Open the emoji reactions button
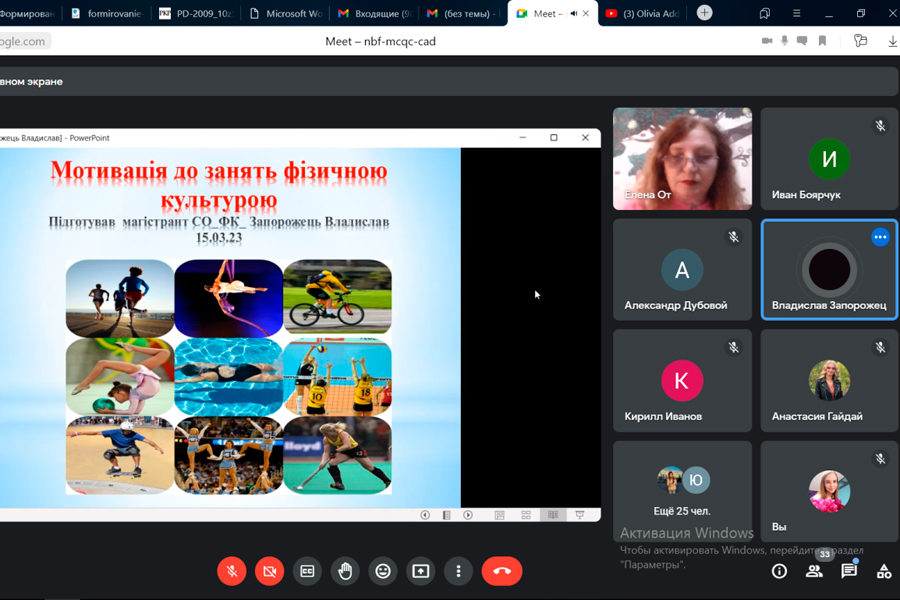 pyautogui.click(x=383, y=571)
